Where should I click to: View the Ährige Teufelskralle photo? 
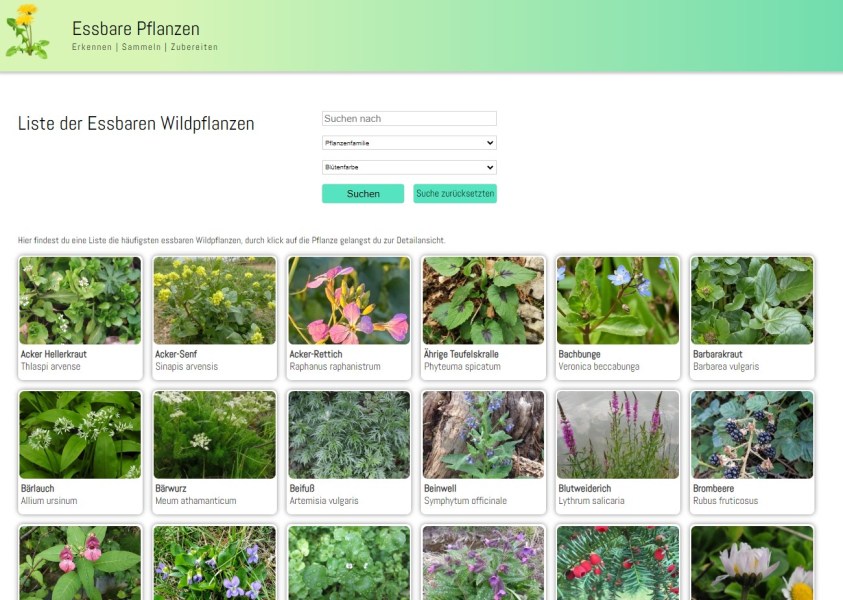[x=483, y=301]
